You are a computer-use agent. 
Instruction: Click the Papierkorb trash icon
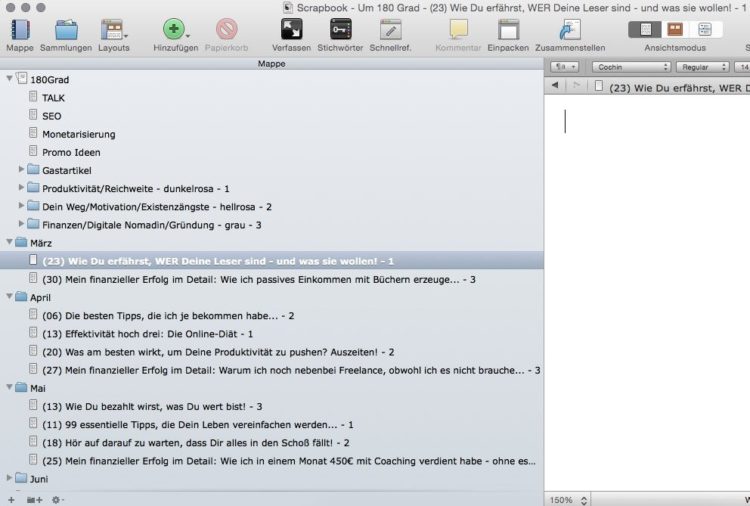[226, 29]
